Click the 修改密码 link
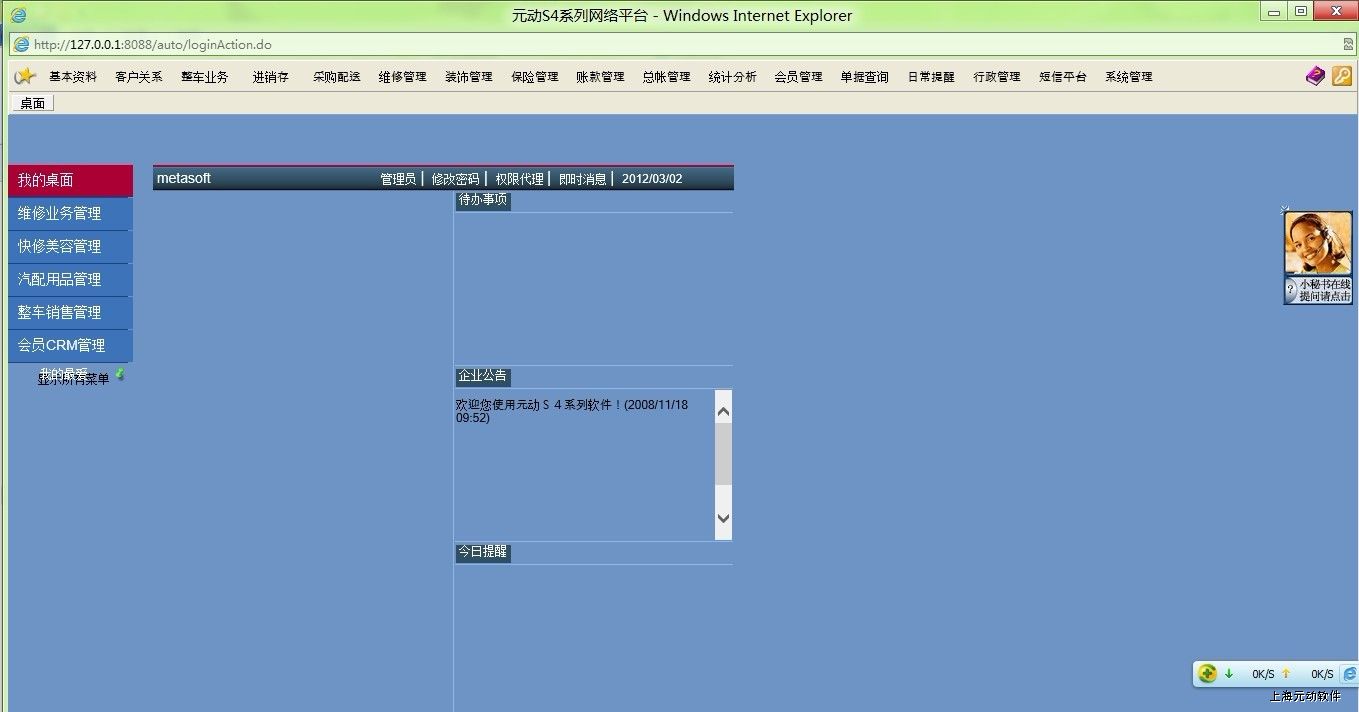 tap(455, 179)
